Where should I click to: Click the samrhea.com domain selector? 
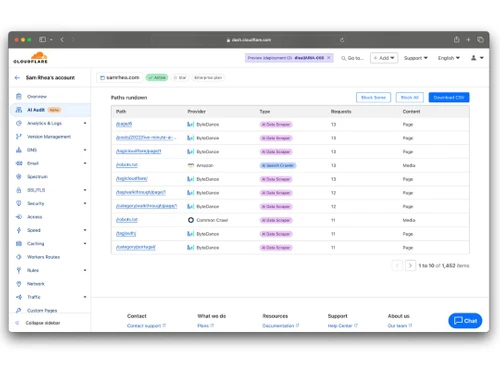[120, 78]
